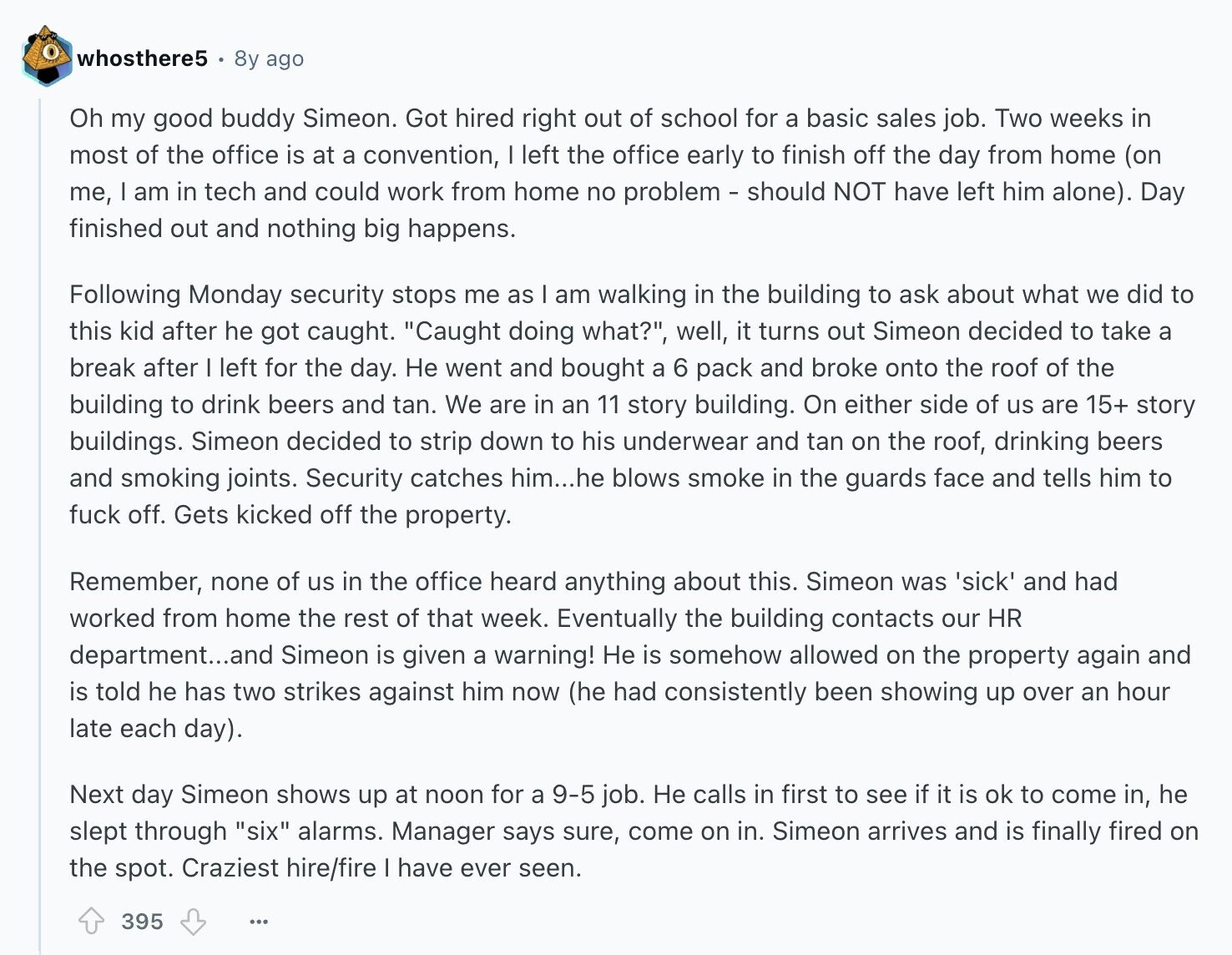Downvote the whosthere5 comment

point(194,922)
